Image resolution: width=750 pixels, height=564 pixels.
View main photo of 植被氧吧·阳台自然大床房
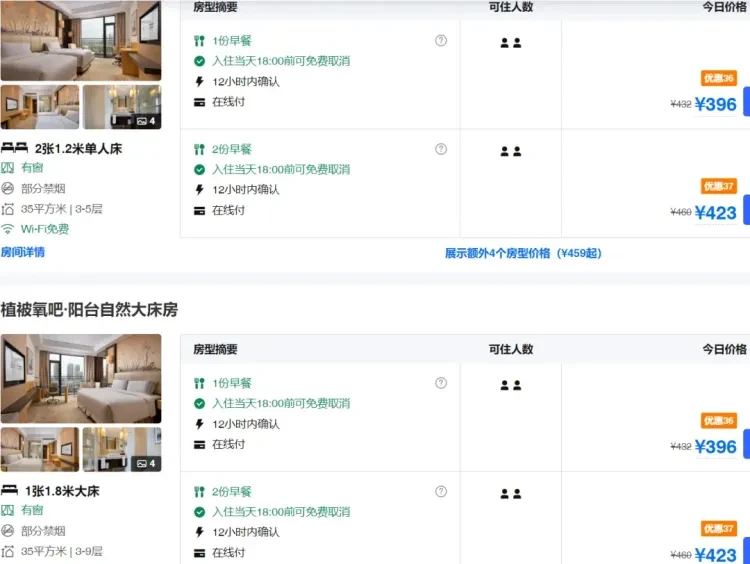[x=80, y=378]
